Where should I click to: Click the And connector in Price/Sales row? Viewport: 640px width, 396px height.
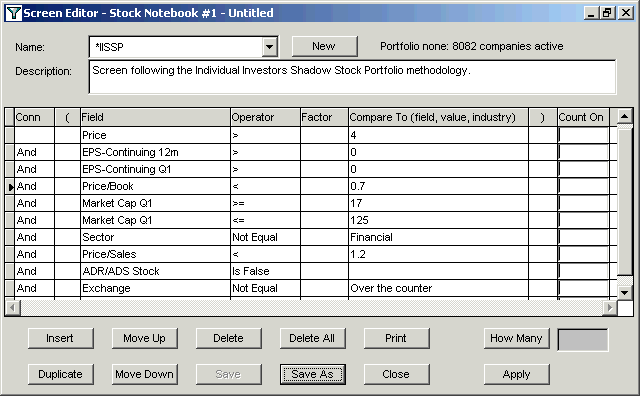coord(34,254)
